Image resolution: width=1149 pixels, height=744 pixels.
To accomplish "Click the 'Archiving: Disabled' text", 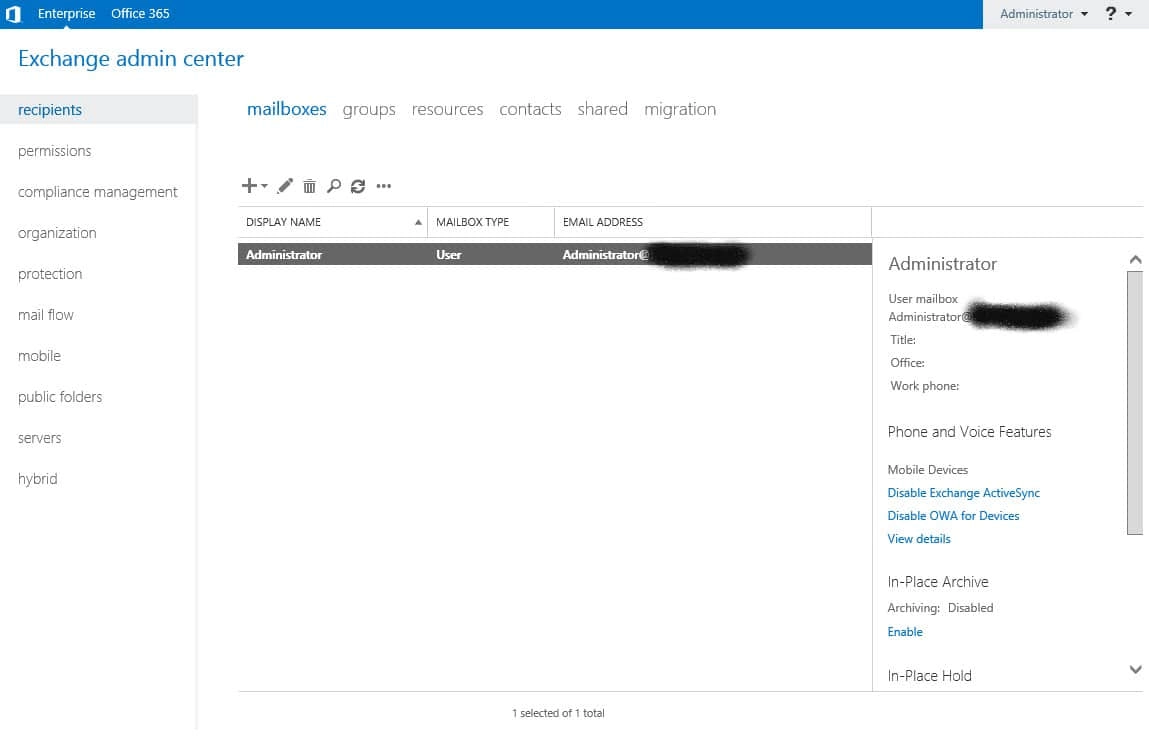I will coord(940,608).
